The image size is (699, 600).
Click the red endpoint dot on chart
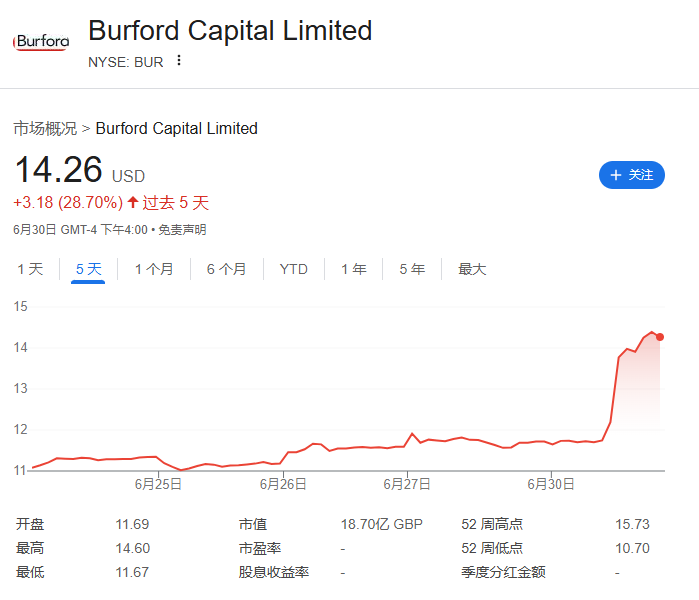coord(660,337)
